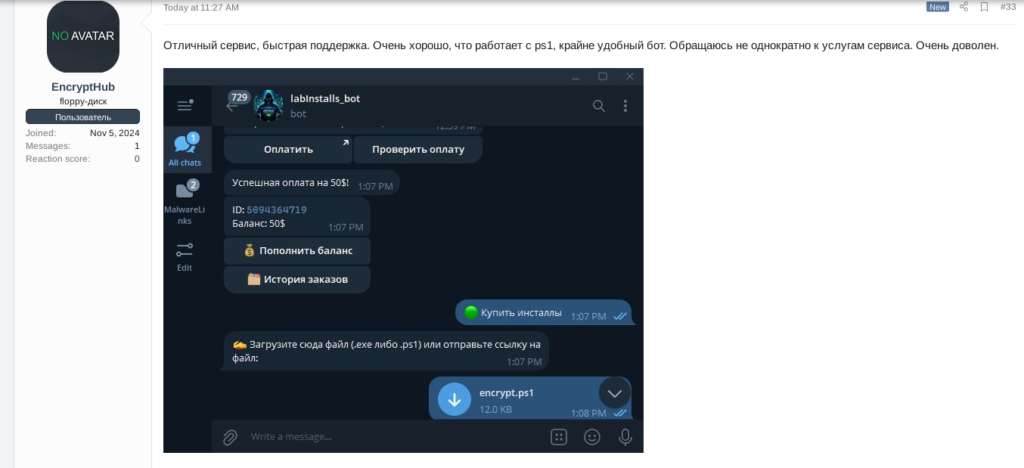Download the encrypt.ps1 file
Viewport: 1024px width, 468px height.
tap(454, 399)
